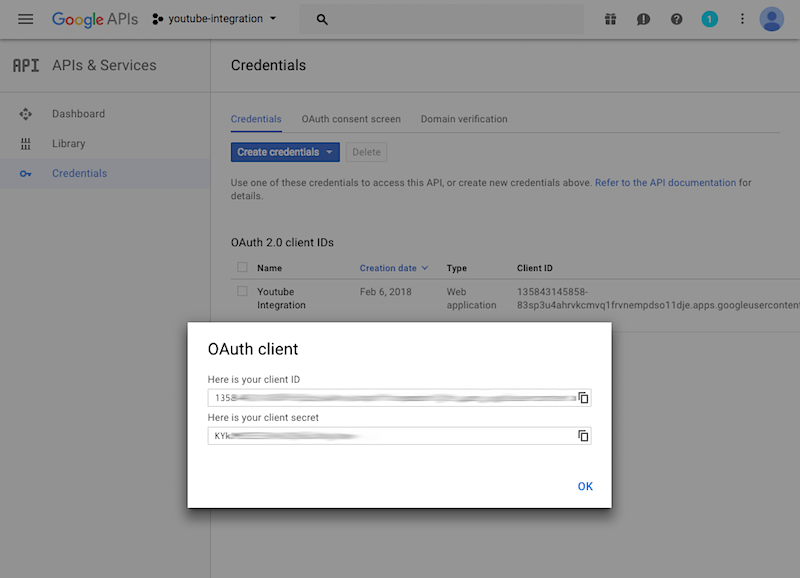This screenshot has width=800, height=578.
Task: Copy the client ID to clipboard
Action: point(583,398)
